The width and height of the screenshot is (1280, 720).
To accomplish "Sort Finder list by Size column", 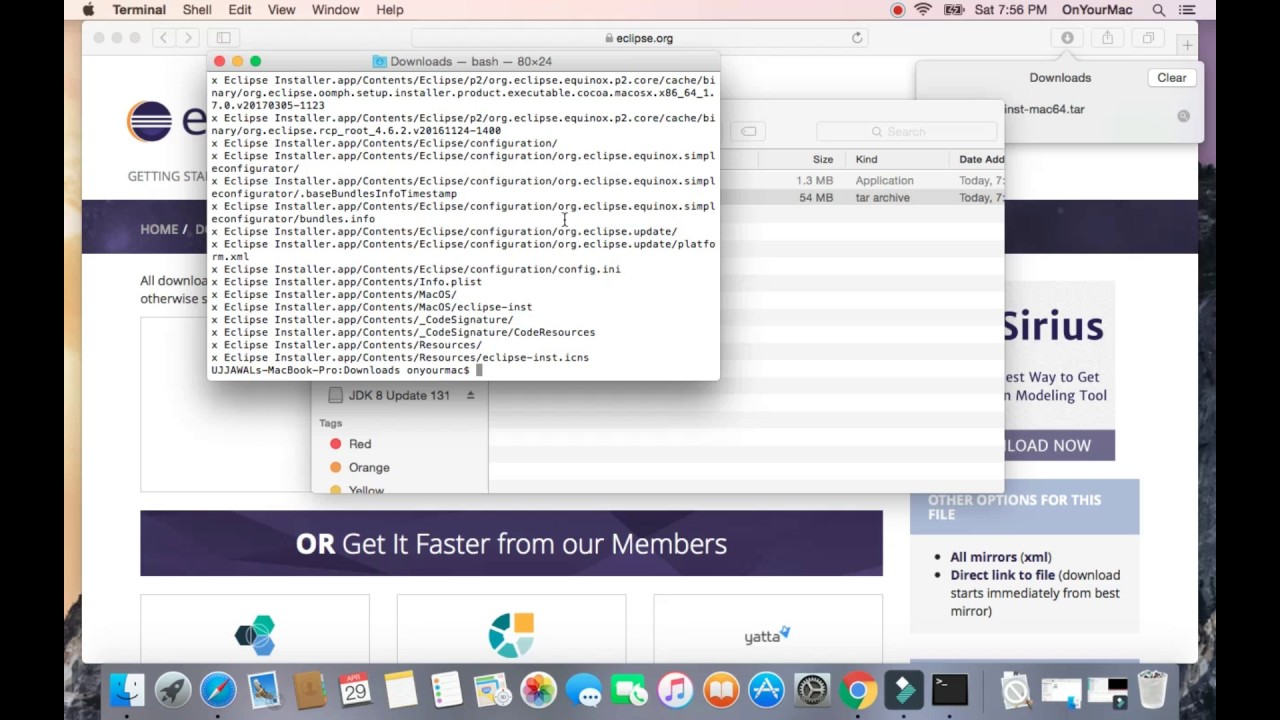I will pyautogui.click(x=823, y=159).
